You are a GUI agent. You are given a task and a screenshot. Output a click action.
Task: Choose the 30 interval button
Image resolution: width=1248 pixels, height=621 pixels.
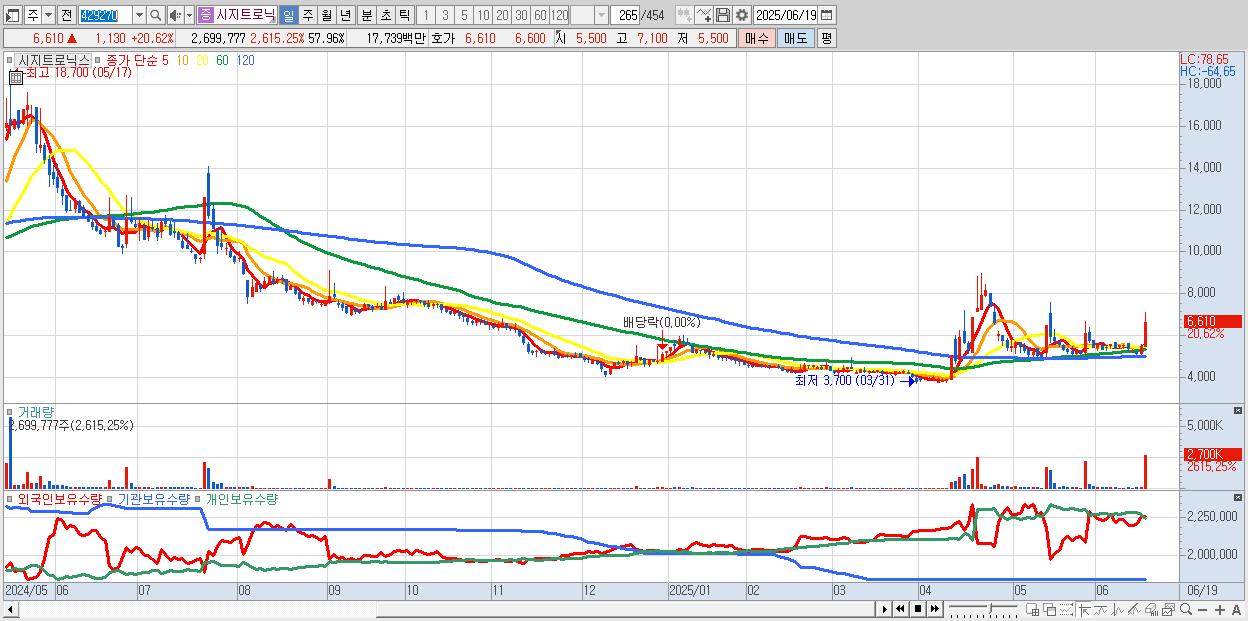pos(521,15)
